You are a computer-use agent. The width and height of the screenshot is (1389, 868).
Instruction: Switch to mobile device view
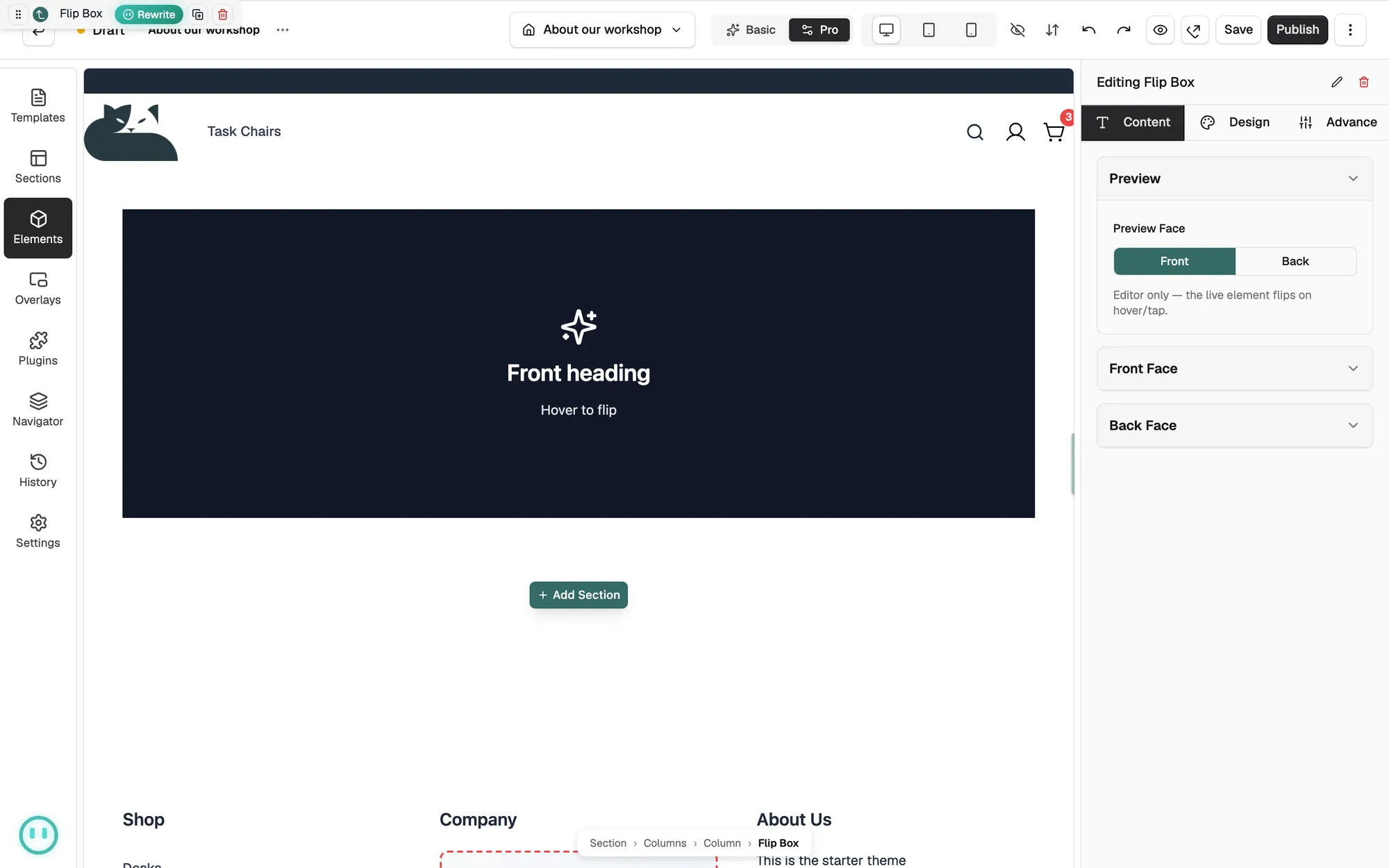tap(971, 30)
